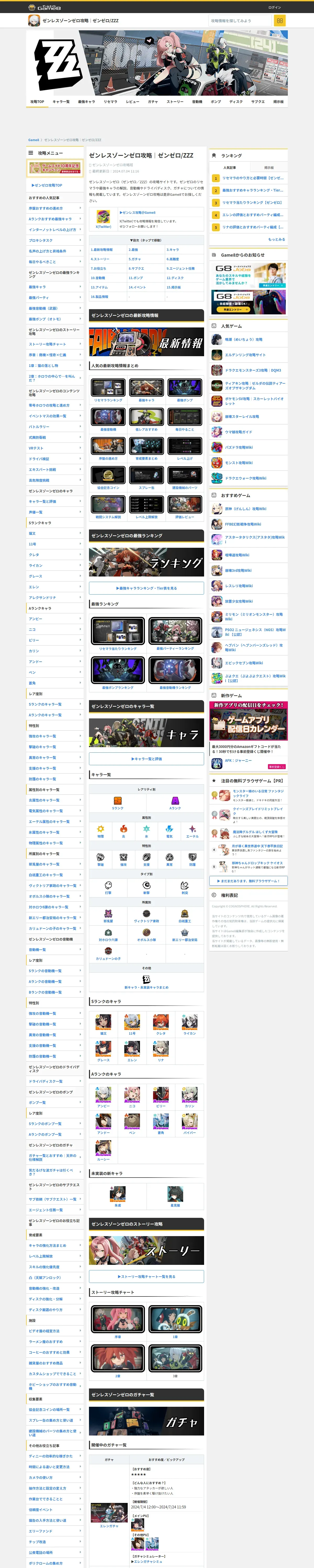
Task: Open the 最強キャラ thumbnail in latest info
Action: click(146, 388)
